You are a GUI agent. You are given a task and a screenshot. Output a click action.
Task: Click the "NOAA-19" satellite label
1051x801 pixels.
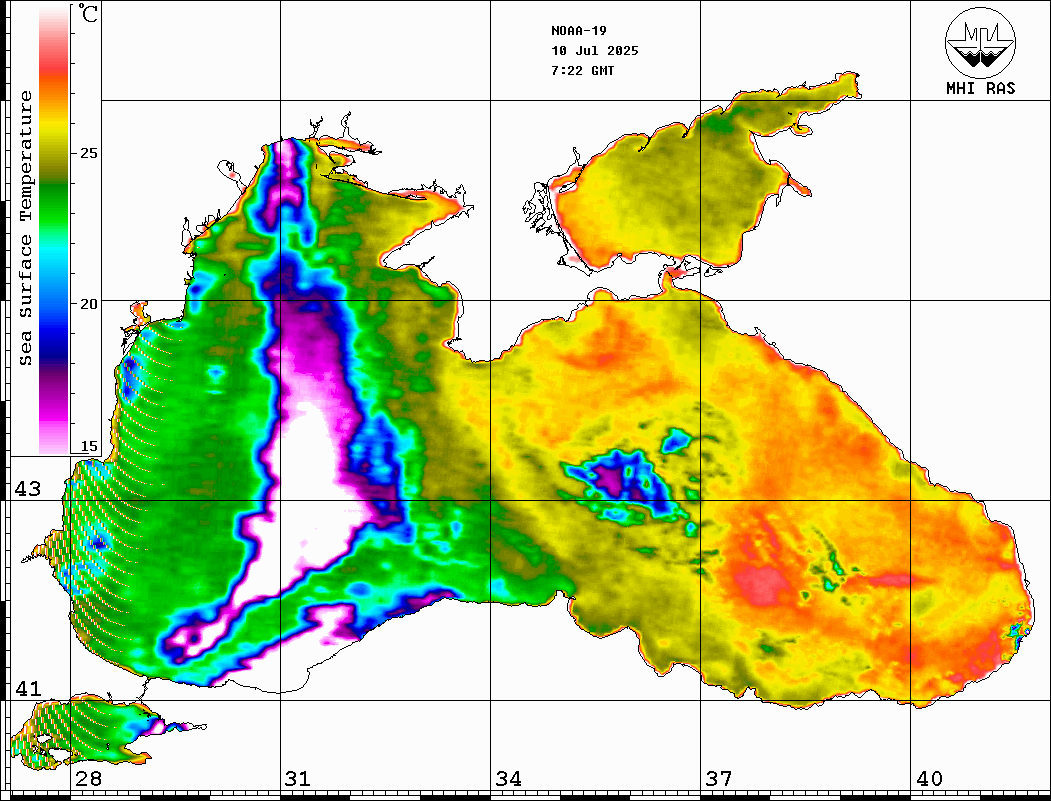click(579, 31)
